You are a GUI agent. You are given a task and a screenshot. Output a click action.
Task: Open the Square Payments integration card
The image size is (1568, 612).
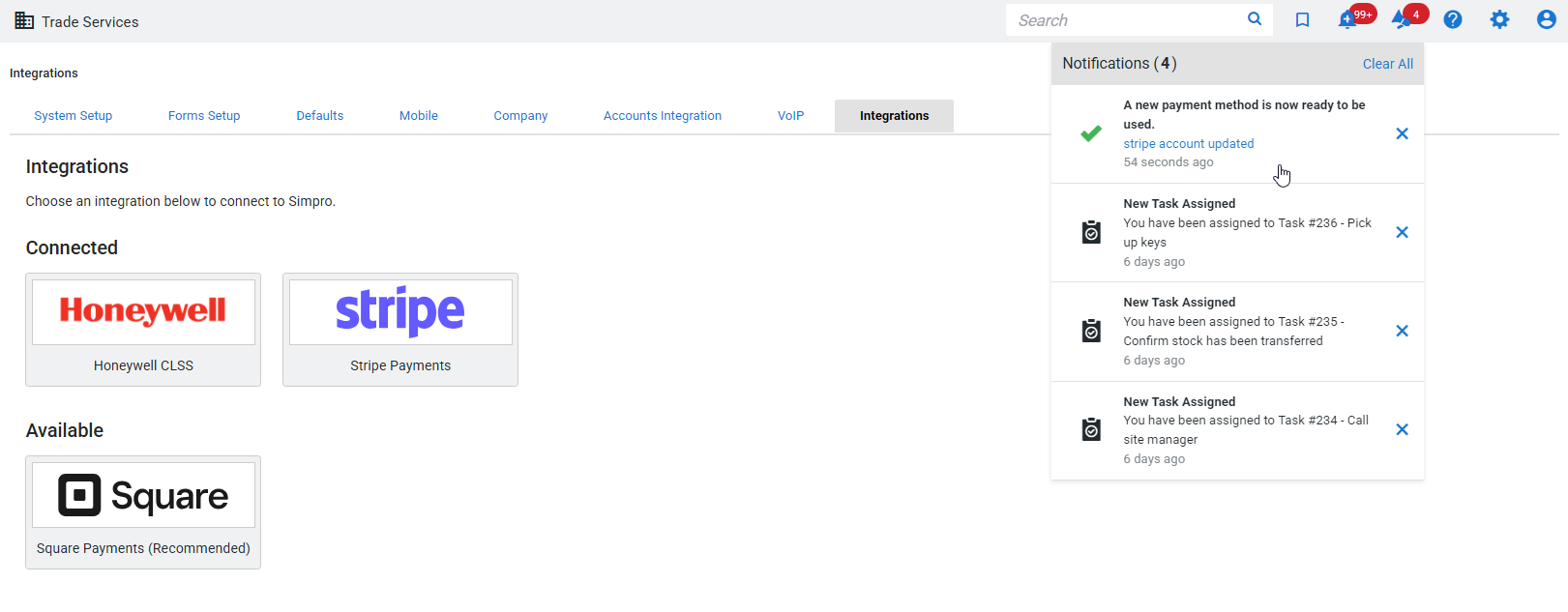coord(143,512)
